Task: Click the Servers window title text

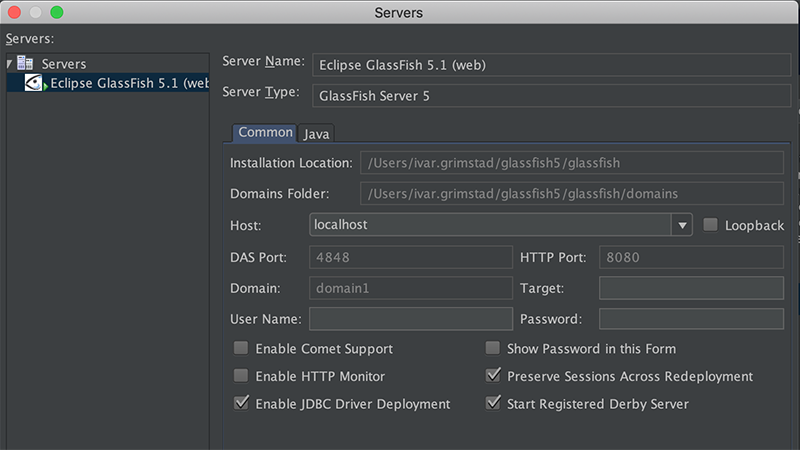Action: [x=398, y=13]
